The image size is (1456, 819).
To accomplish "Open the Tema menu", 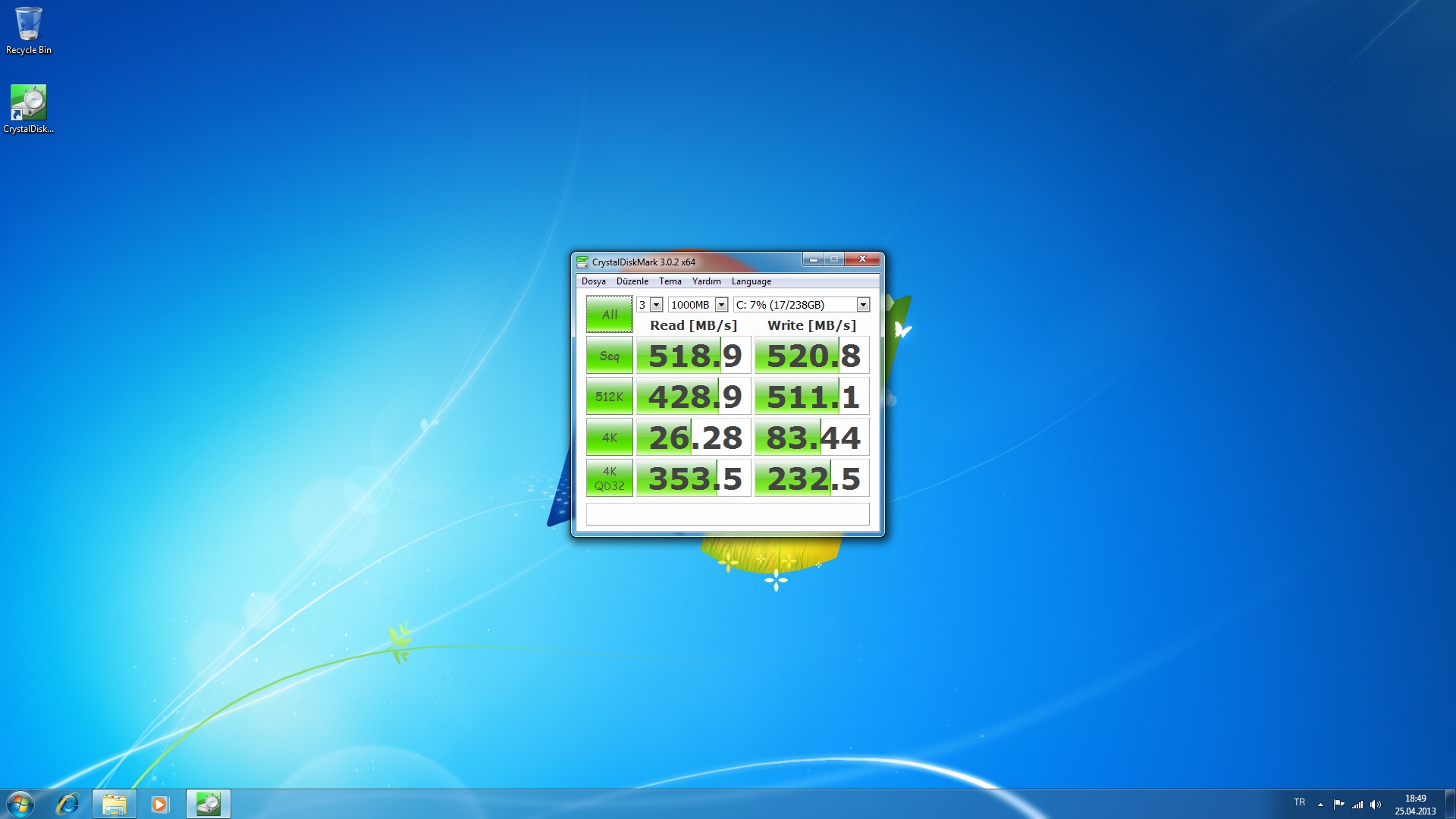I will pos(670,281).
